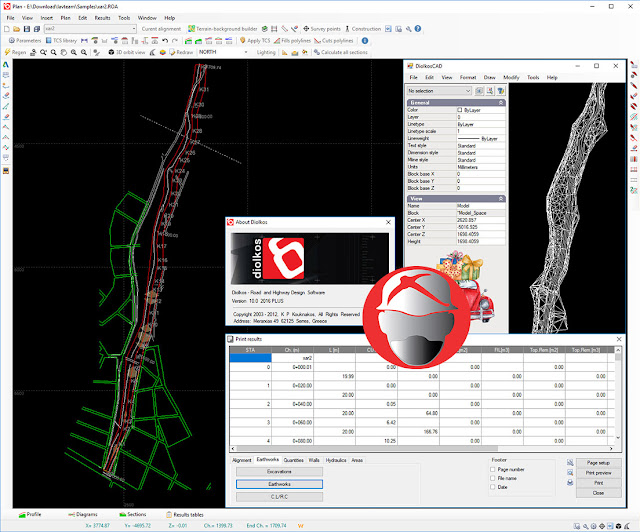Open the Draw menu in DiolkosCAD
The height and width of the screenshot is (532, 640).
[x=489, y=77]
